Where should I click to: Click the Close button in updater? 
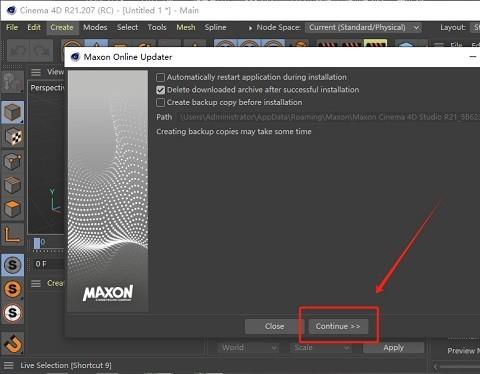coord(274,326)
